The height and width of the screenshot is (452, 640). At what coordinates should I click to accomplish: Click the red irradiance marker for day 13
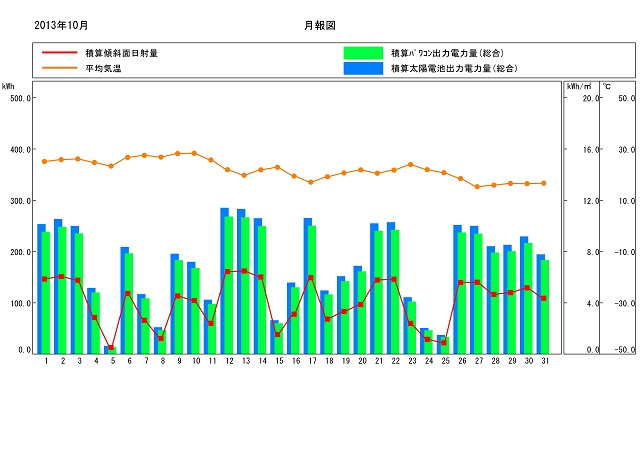pos(244,271)
